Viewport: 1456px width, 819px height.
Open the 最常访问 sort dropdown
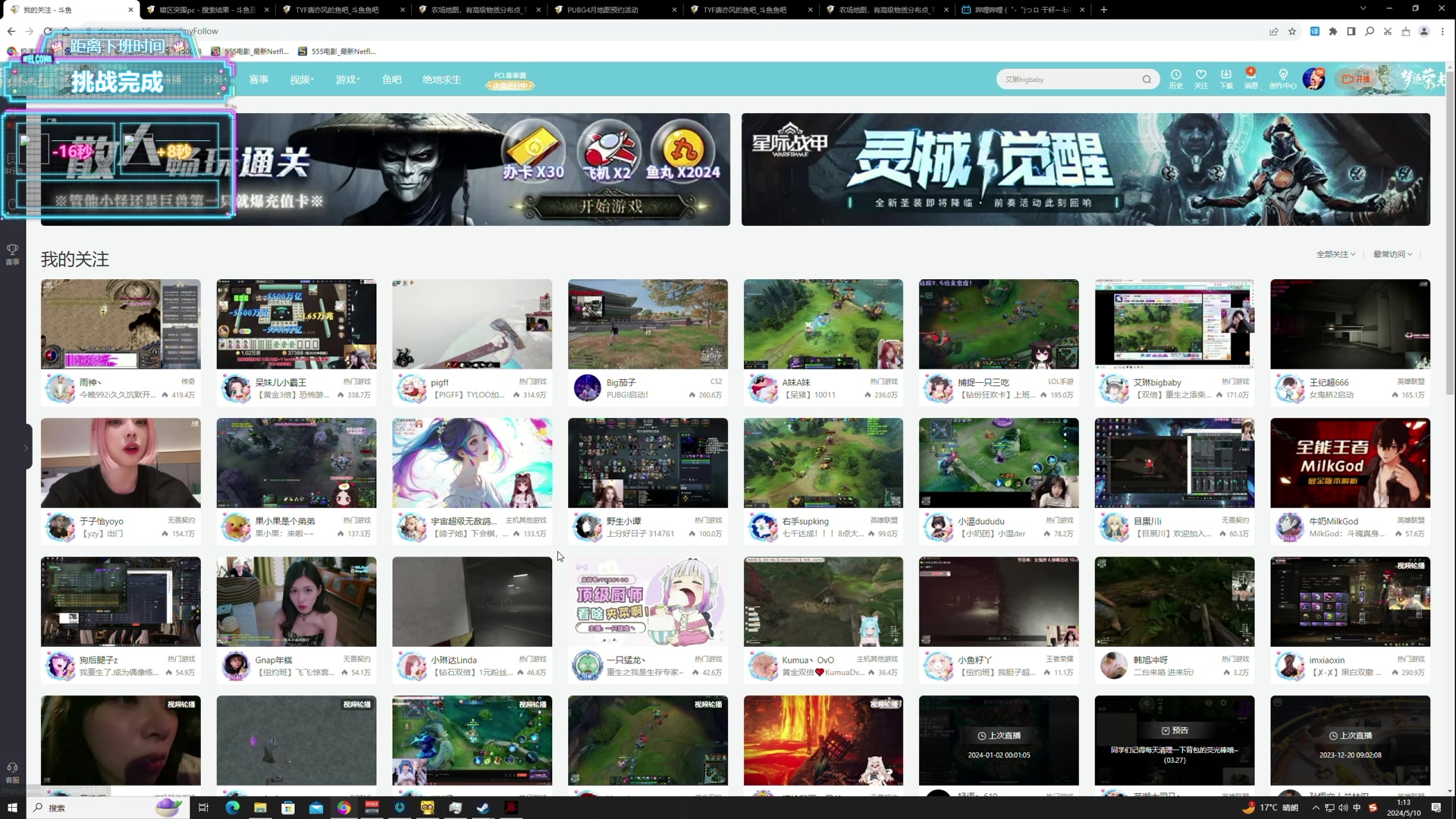click(x=1392, y=254)
